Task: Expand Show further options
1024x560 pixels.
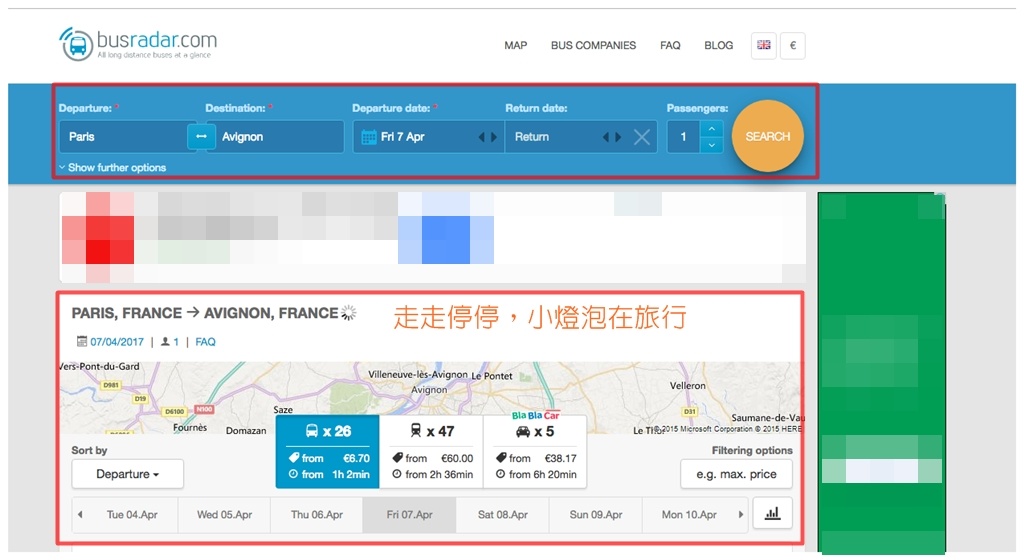Action: click(112, 167)
